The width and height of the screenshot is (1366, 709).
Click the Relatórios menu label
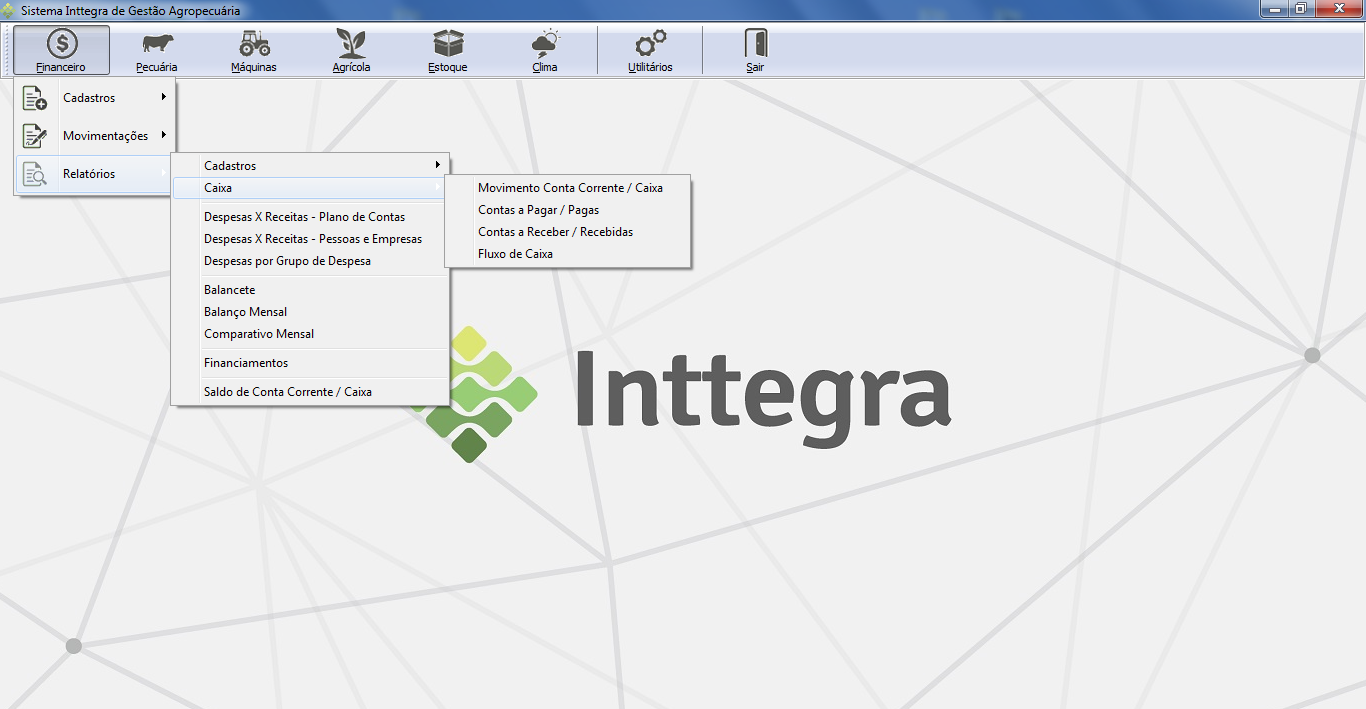click(89, 174)
